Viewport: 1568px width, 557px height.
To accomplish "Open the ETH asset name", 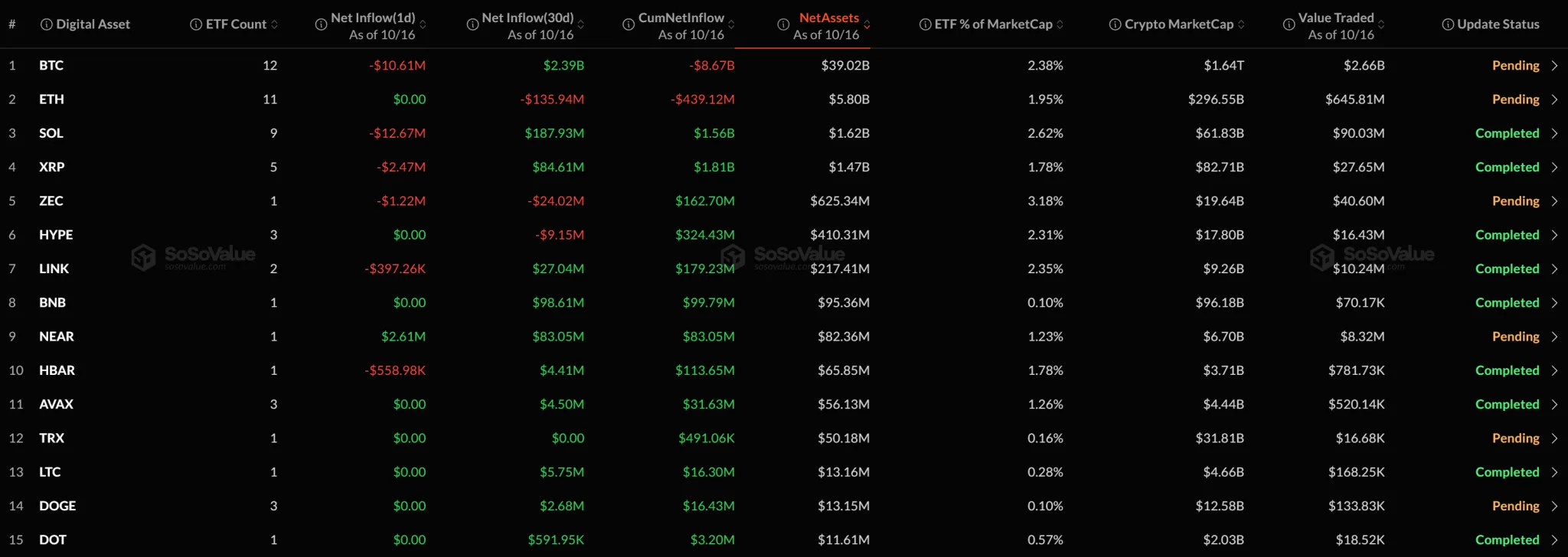I will [x=51, y=99].
